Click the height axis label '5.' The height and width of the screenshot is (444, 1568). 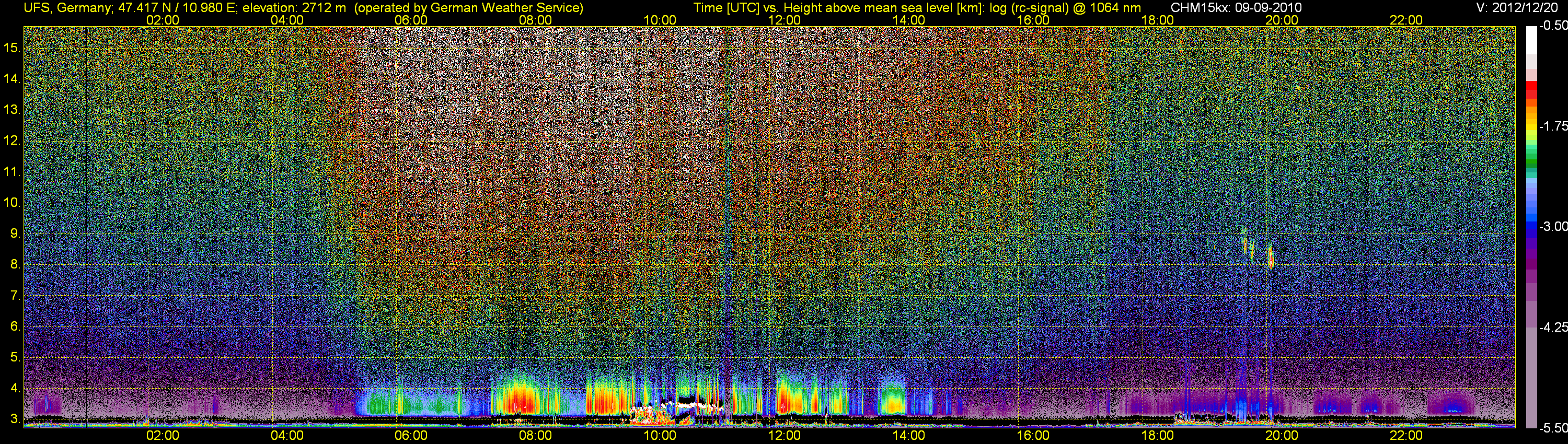click(x=15, y=357)
